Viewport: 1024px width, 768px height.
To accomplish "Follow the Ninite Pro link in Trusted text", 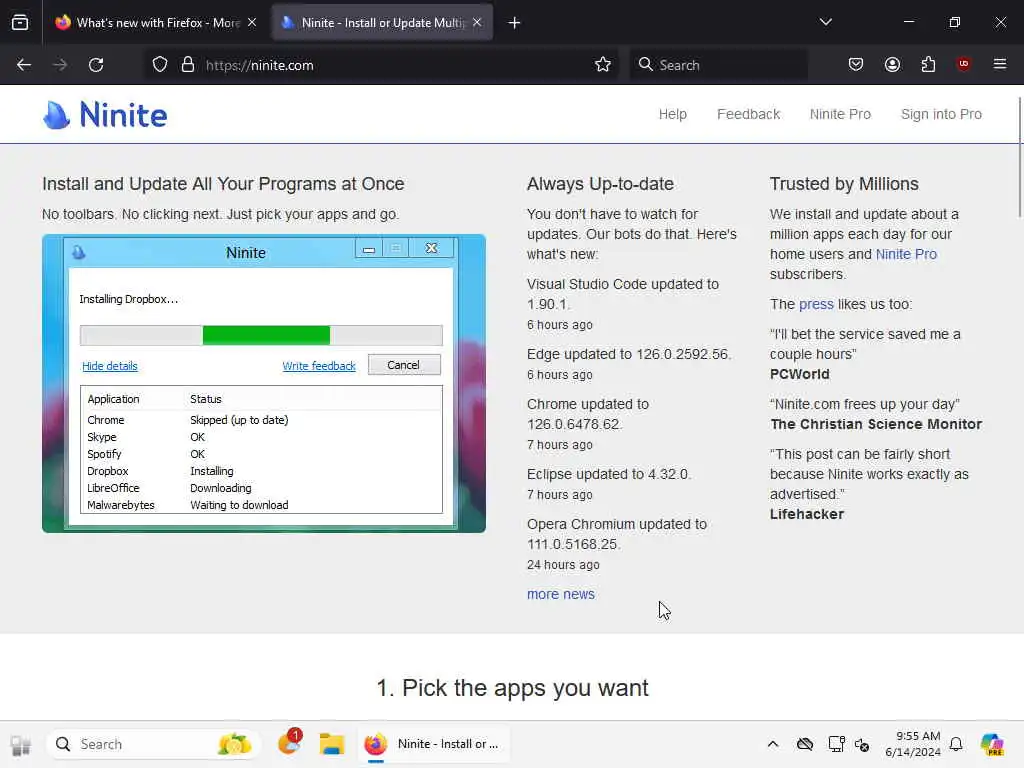I will 906,254.
